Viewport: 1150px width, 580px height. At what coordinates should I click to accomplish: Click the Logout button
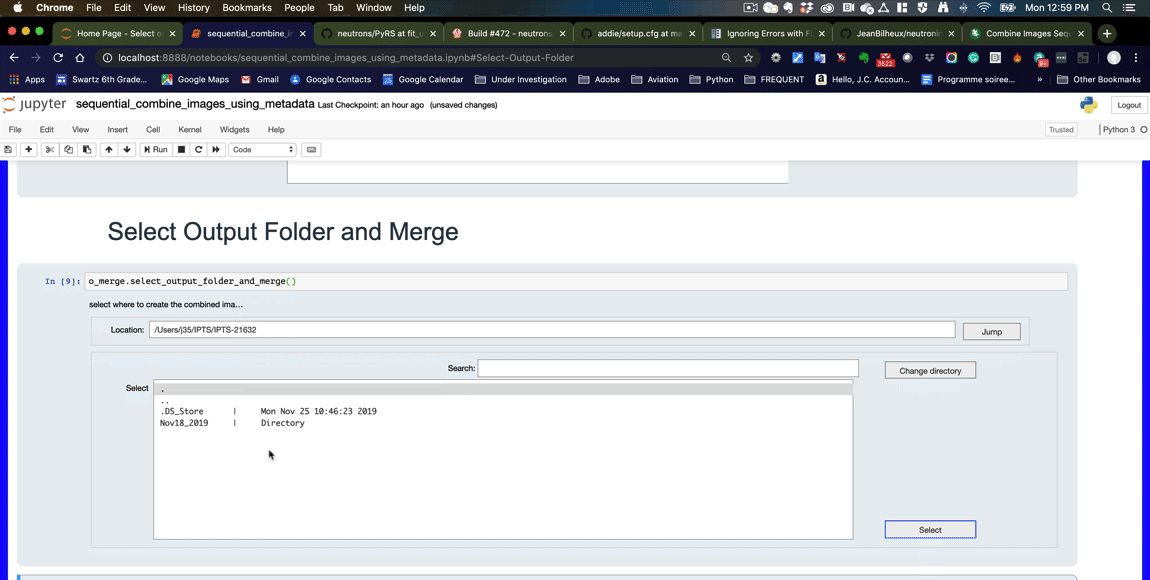tap(1128, 104)
